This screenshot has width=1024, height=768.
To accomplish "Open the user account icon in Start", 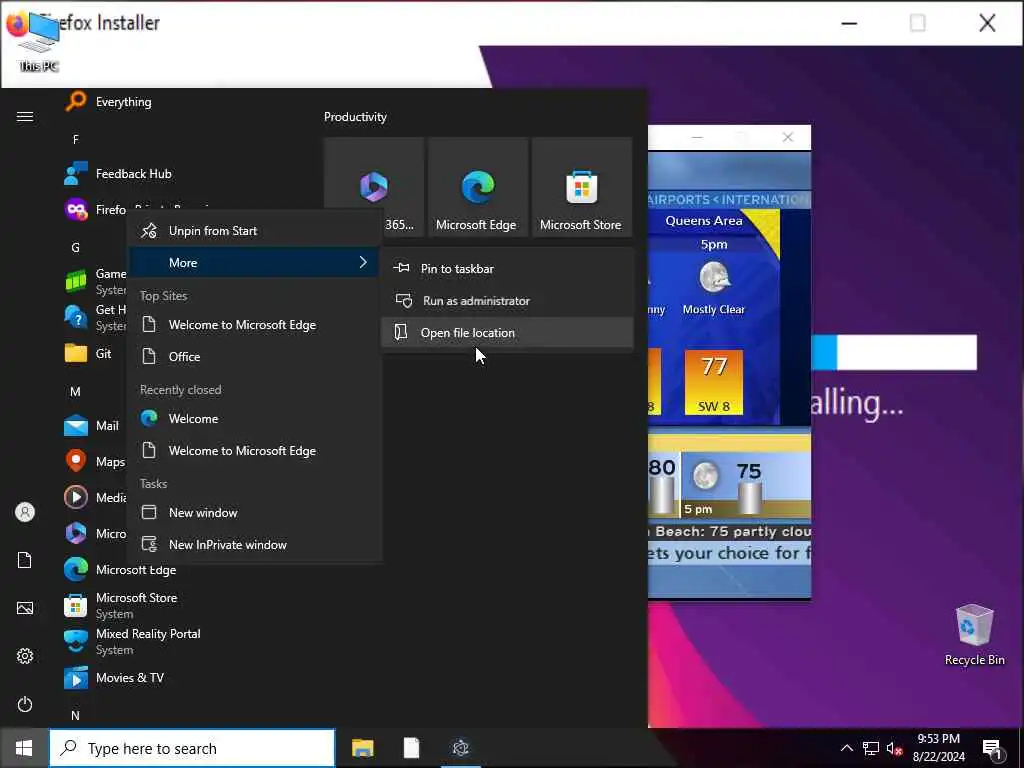I will (x=25, y=512).
